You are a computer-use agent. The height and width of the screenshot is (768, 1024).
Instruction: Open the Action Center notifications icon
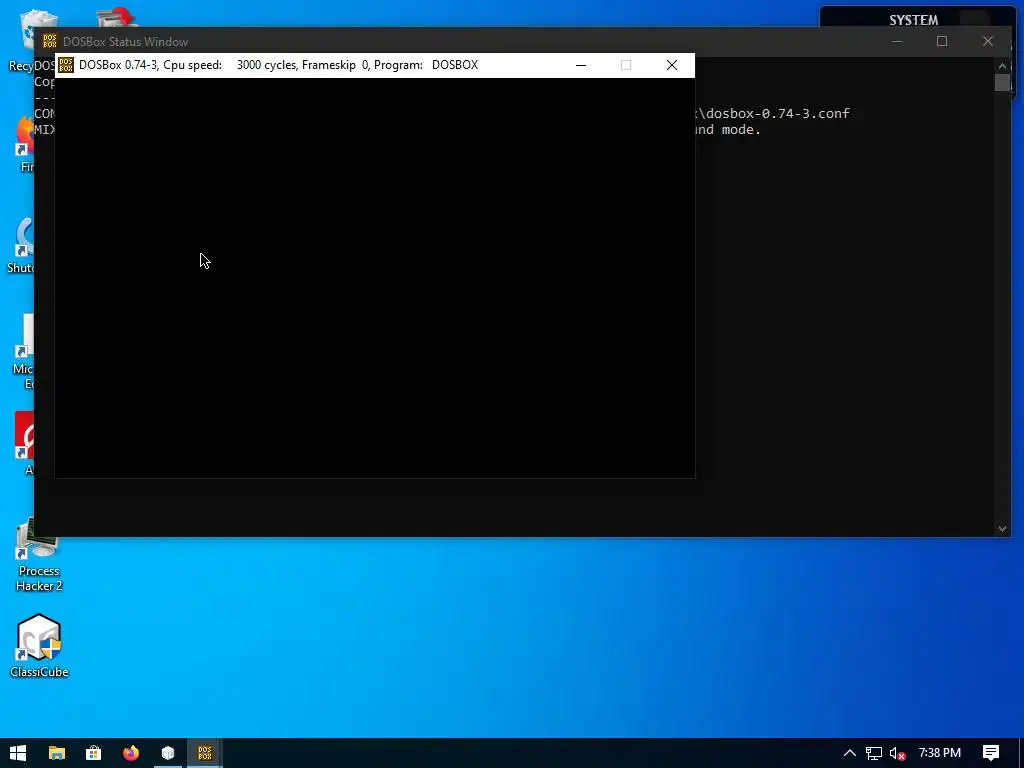click(x=991, y=753)
